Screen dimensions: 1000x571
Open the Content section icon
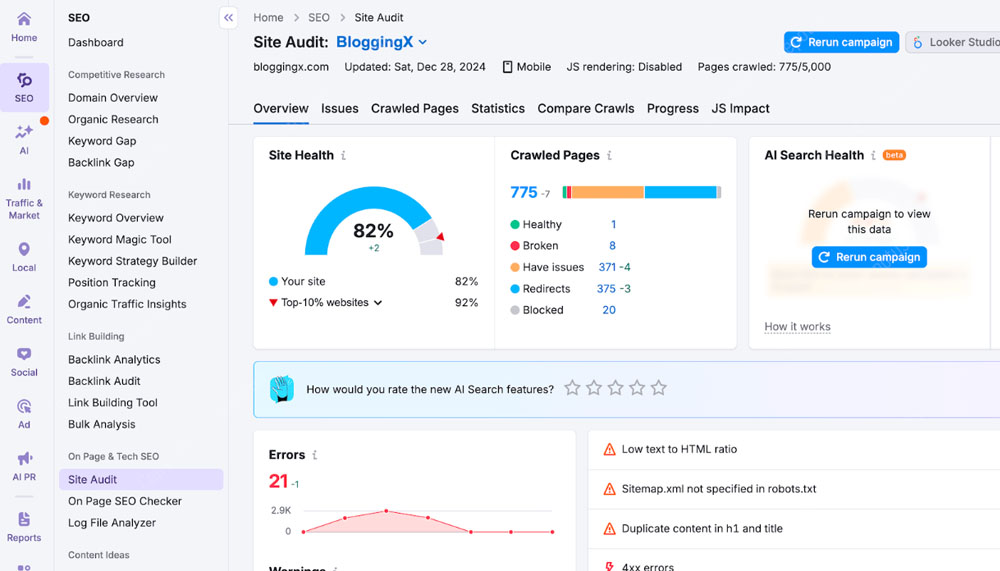24,309
